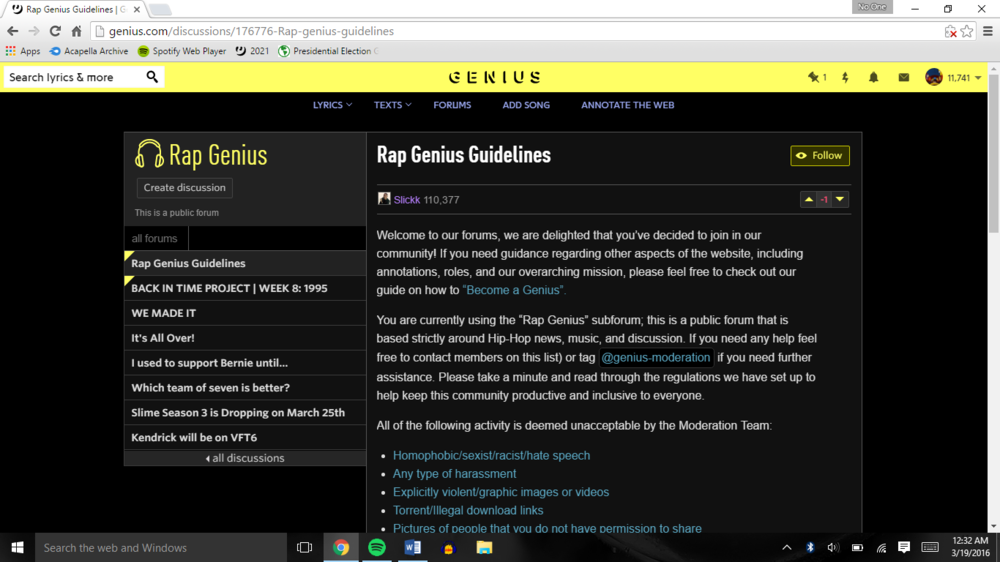Screen dimensions: 1000x562
Task: Reload the page with refresh icon
Action: [55, 31]
